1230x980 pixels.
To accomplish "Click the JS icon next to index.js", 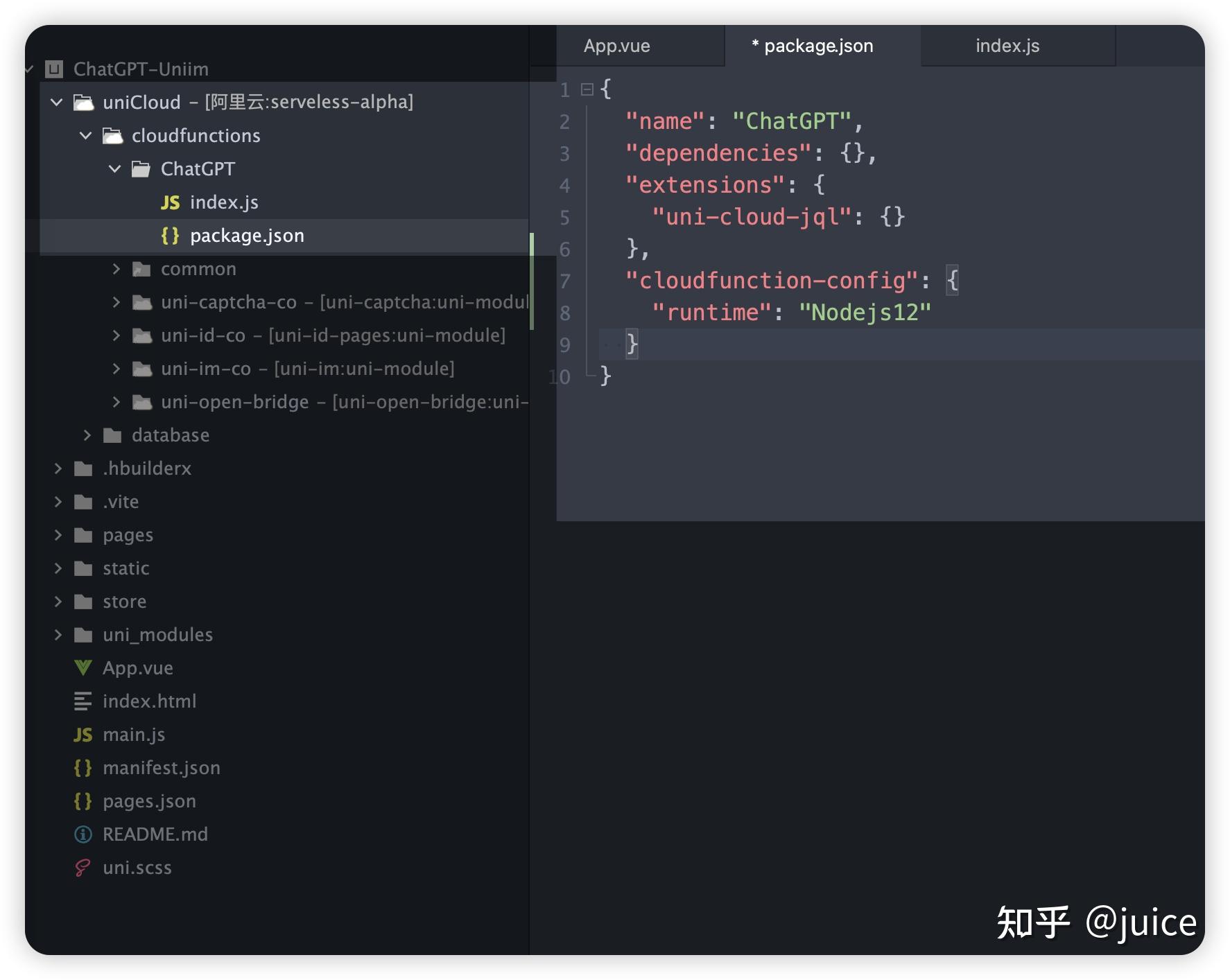I will (x=169, y=202).
